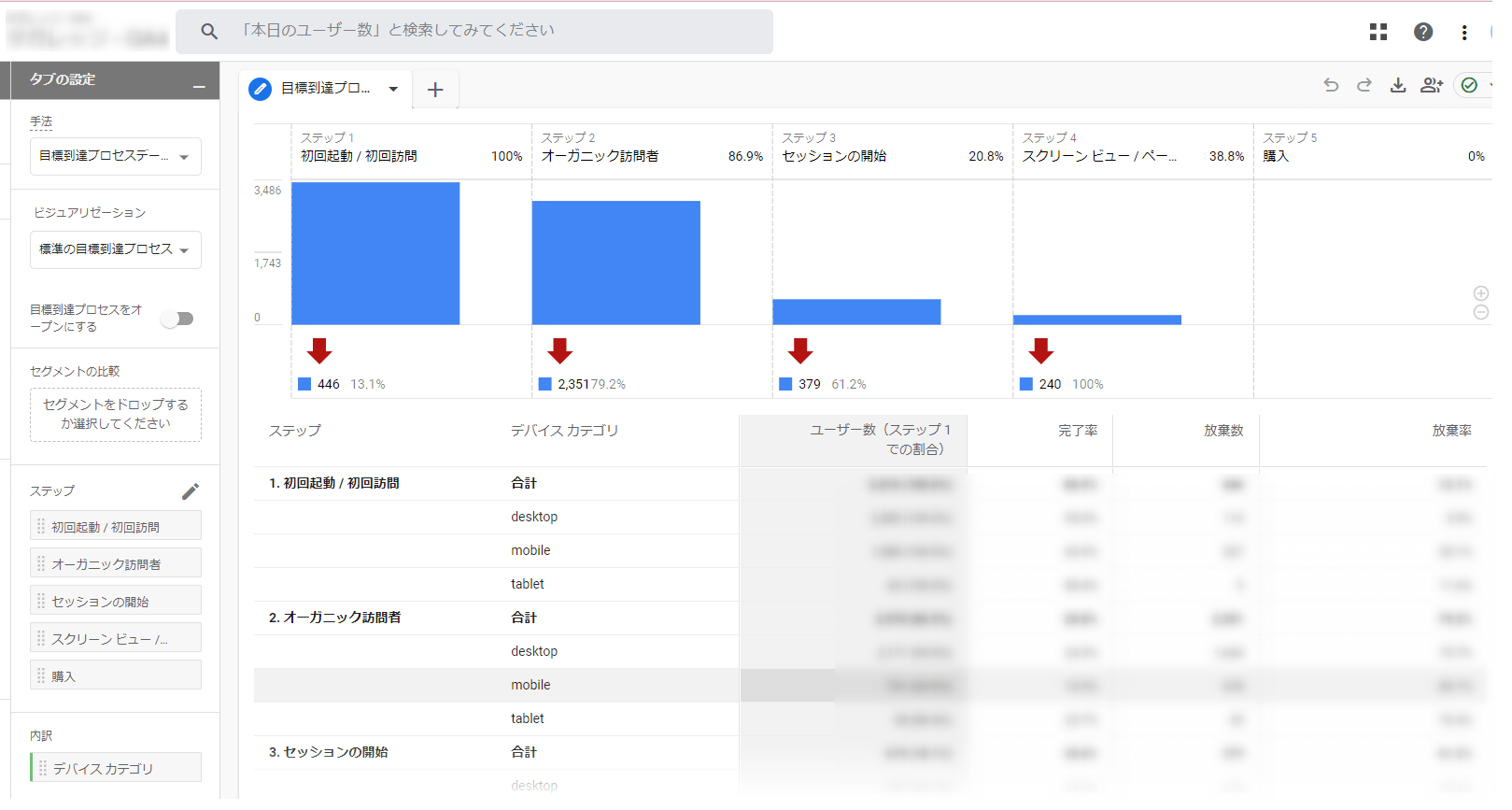Image resolution: width=1512 pixels, height=810 pixels.
Task: Add a new tab with plus
Action: pyautogui.click(x=435, y=90)
